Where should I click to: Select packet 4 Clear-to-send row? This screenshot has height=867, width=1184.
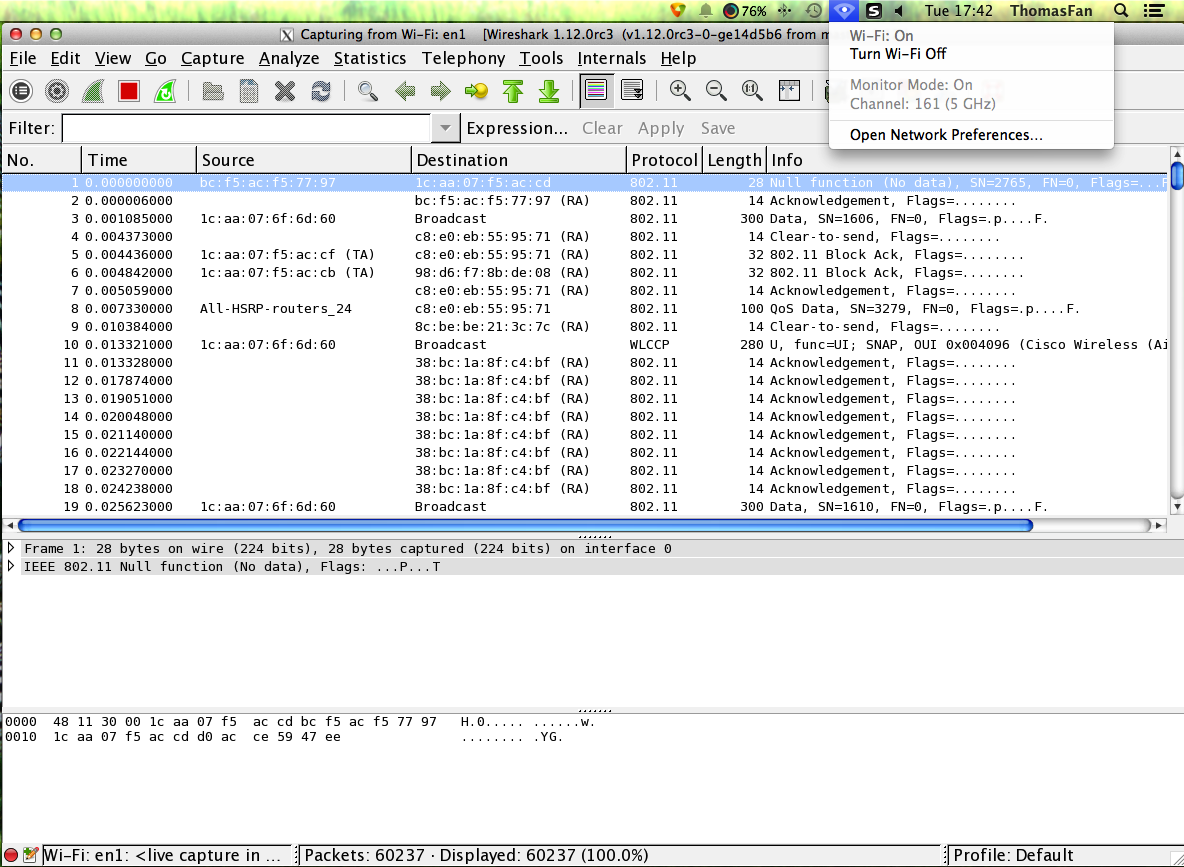click(585, 236)
